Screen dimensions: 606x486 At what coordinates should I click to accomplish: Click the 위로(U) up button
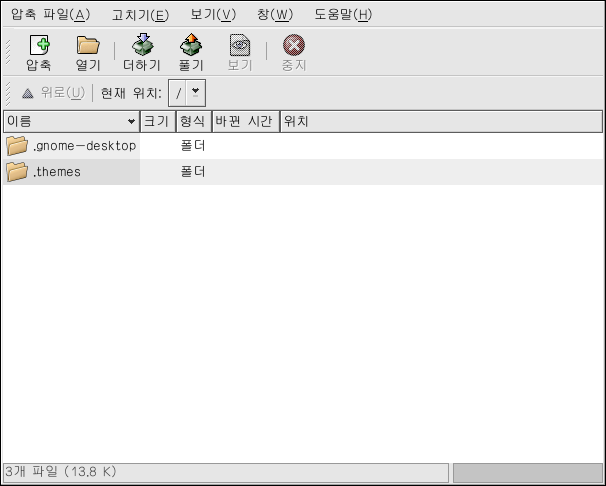(x=53, y=92)
